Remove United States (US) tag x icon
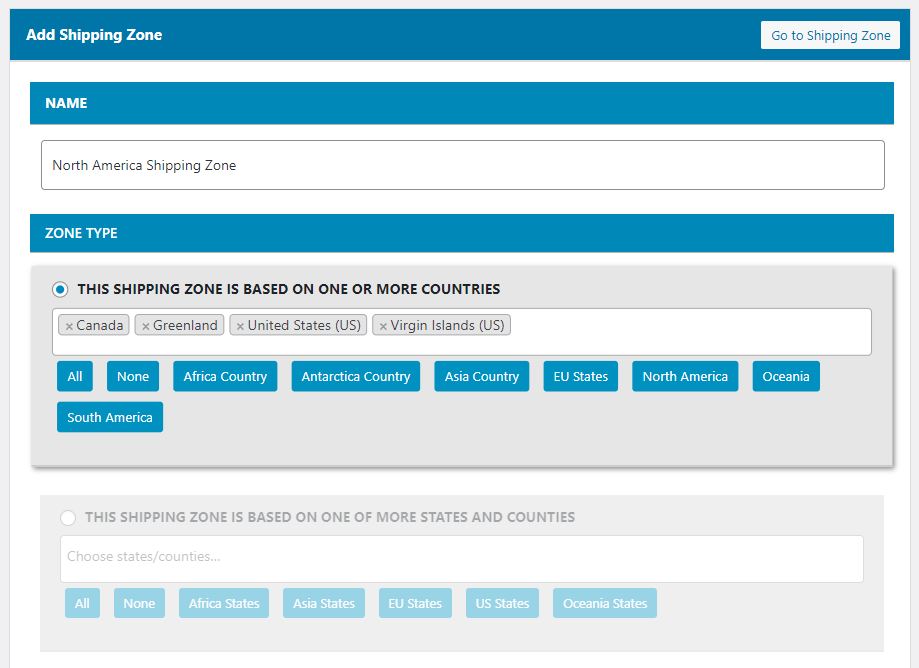This screenshot has height=668, width=919. (x=240, y=326)
